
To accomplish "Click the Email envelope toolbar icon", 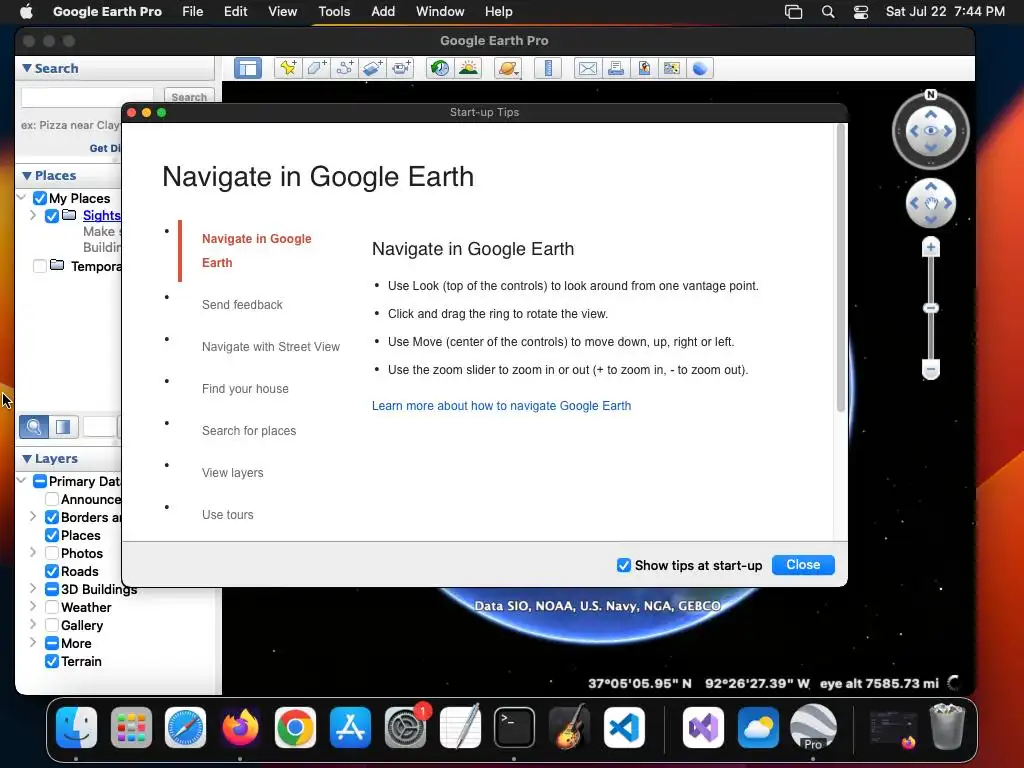I will (x=588, y=68).
